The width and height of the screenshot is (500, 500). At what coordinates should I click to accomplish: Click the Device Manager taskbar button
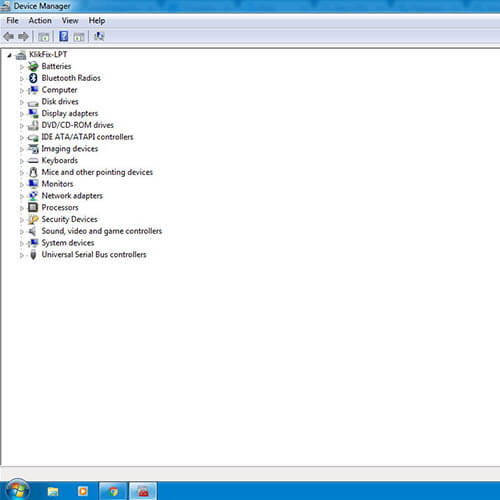143,491
